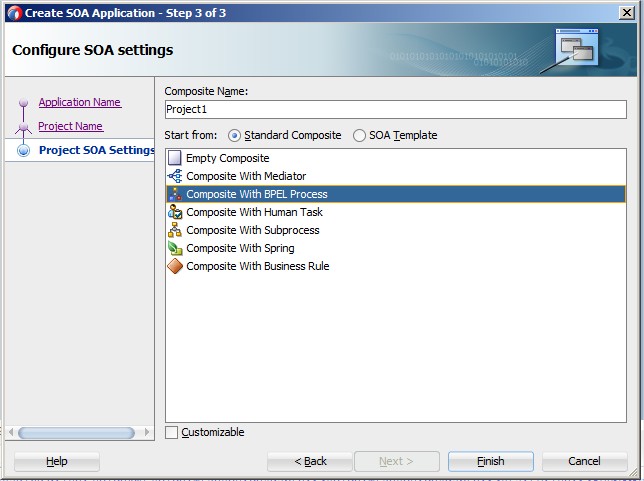Open the Project Name step link
Viewport: 644px width, 481px height.
click(x=70, y=126)
